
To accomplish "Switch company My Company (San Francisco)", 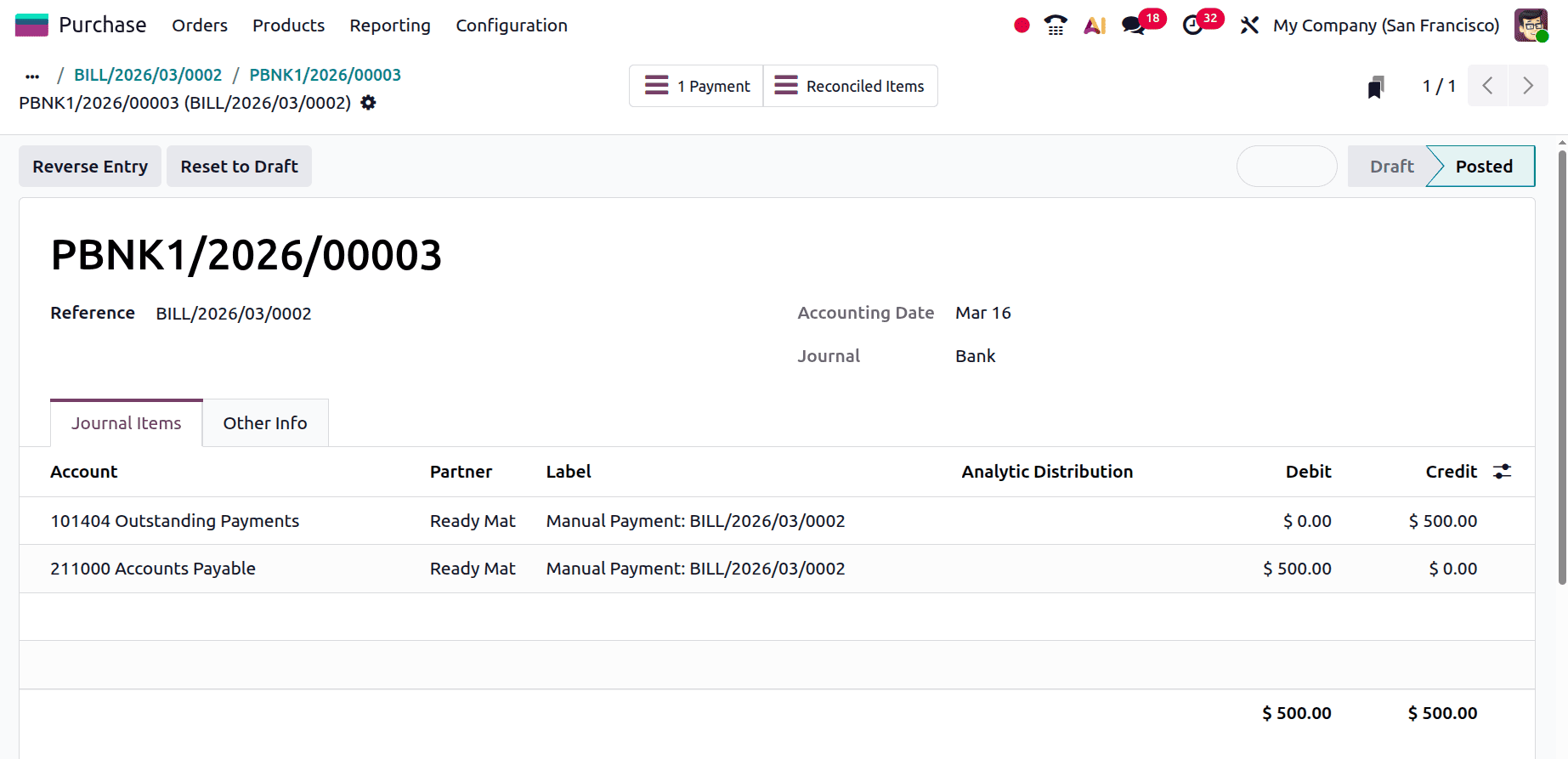I will pyautogui.click(x=1386, y=25).
